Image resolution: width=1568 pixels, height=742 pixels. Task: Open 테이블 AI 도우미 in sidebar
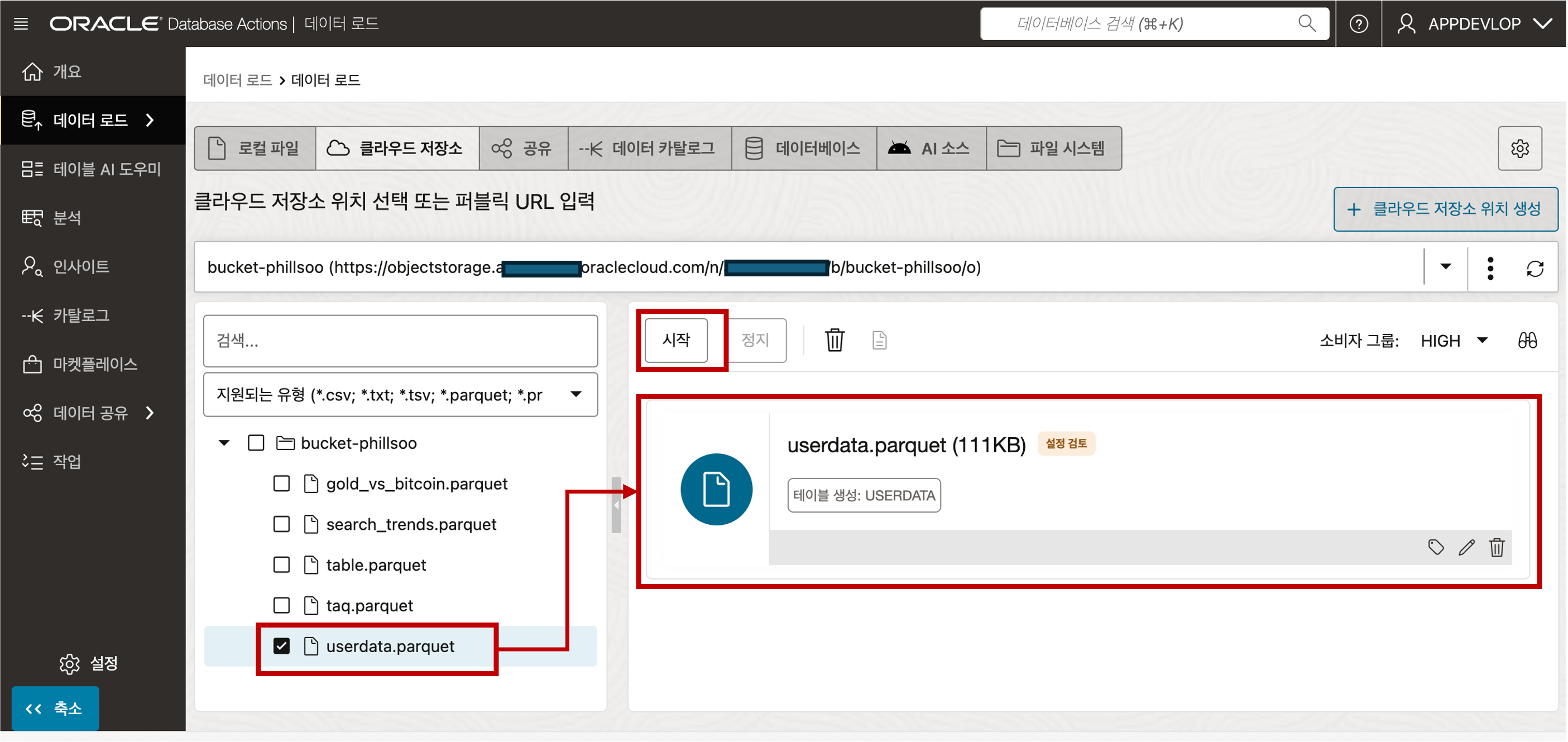(x=92, y=169)
